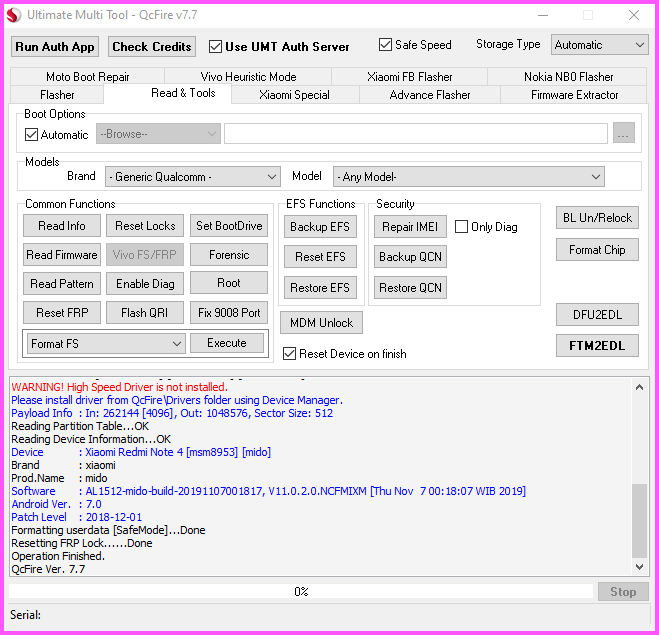Close the QcFire window
The width and height of the screenshot is (659, 635).
point(634,15)
